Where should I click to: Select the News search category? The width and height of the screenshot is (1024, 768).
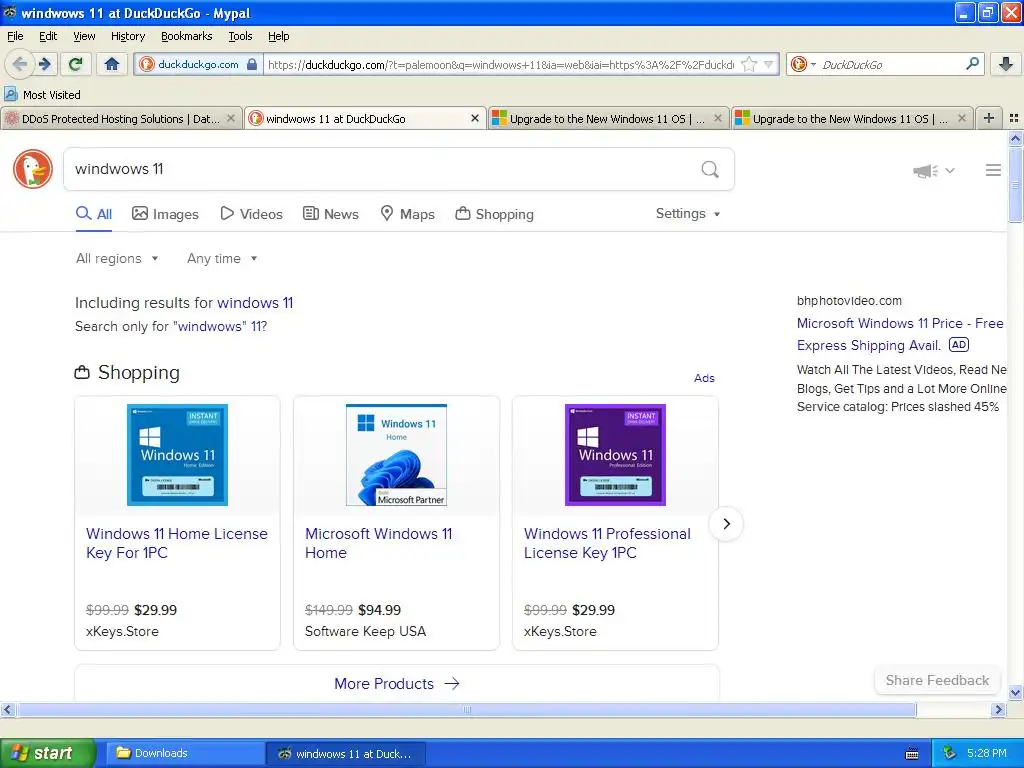click(x=331, y=214)
